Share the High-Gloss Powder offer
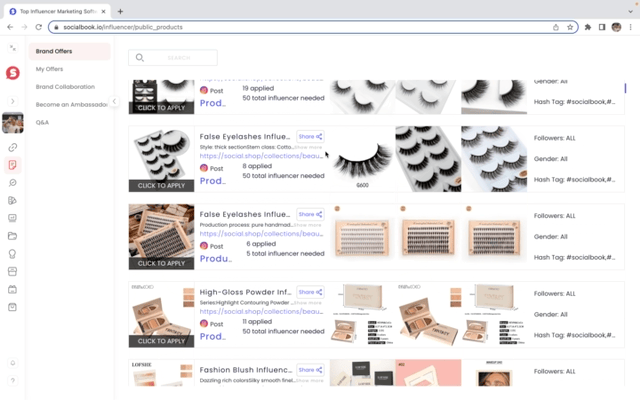This screenshot has width=640, height=400. [x=310, y=292]
